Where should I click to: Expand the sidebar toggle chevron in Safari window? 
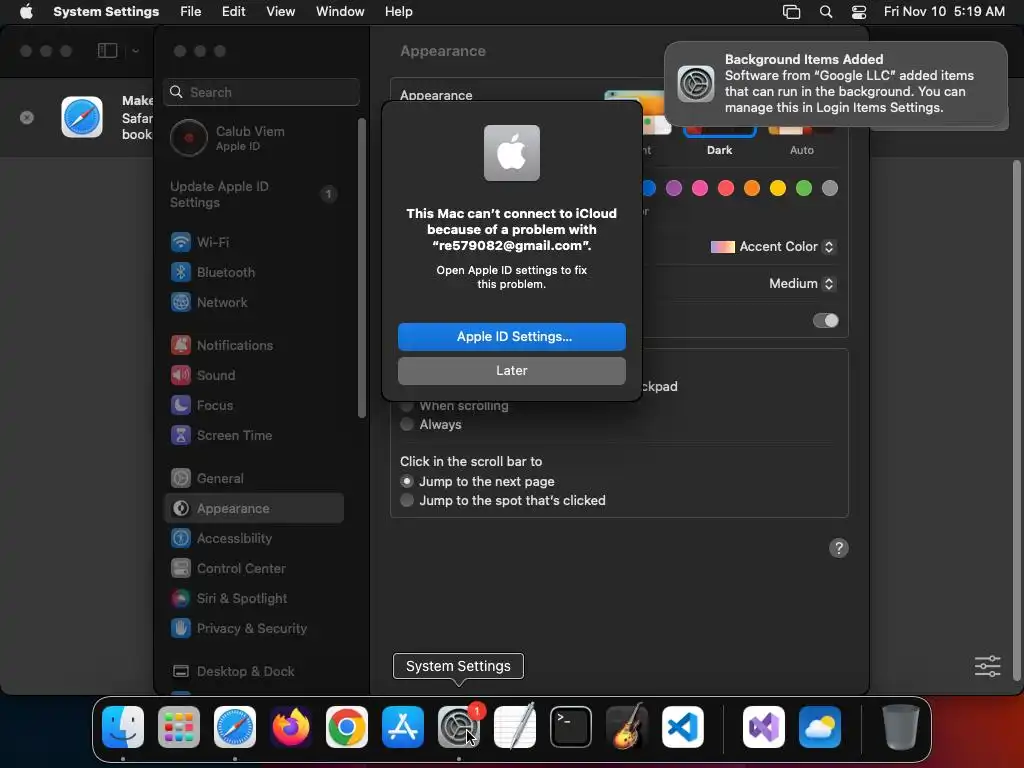click(135, 51)
